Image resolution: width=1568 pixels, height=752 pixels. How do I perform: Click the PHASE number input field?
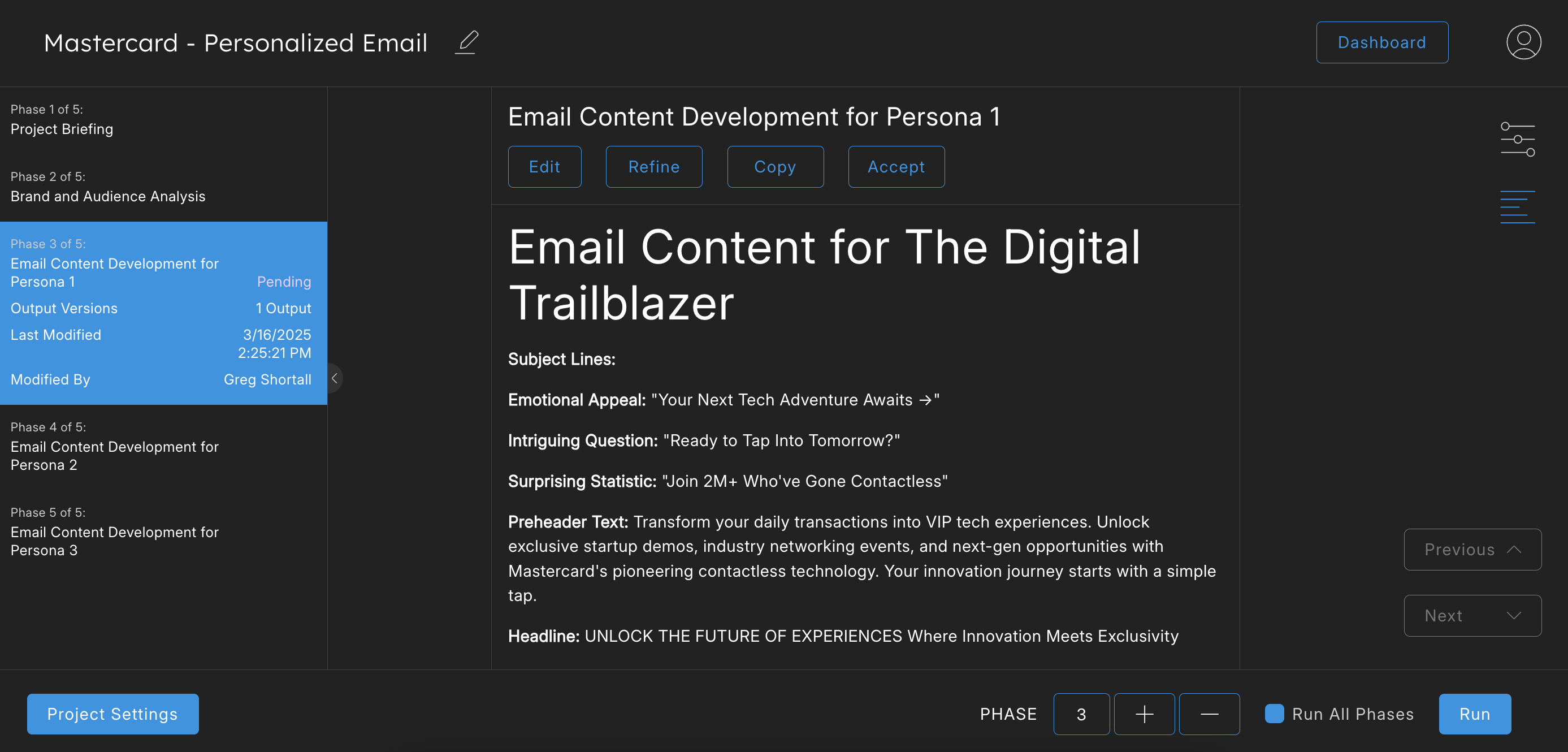[x=1081, y=714]
